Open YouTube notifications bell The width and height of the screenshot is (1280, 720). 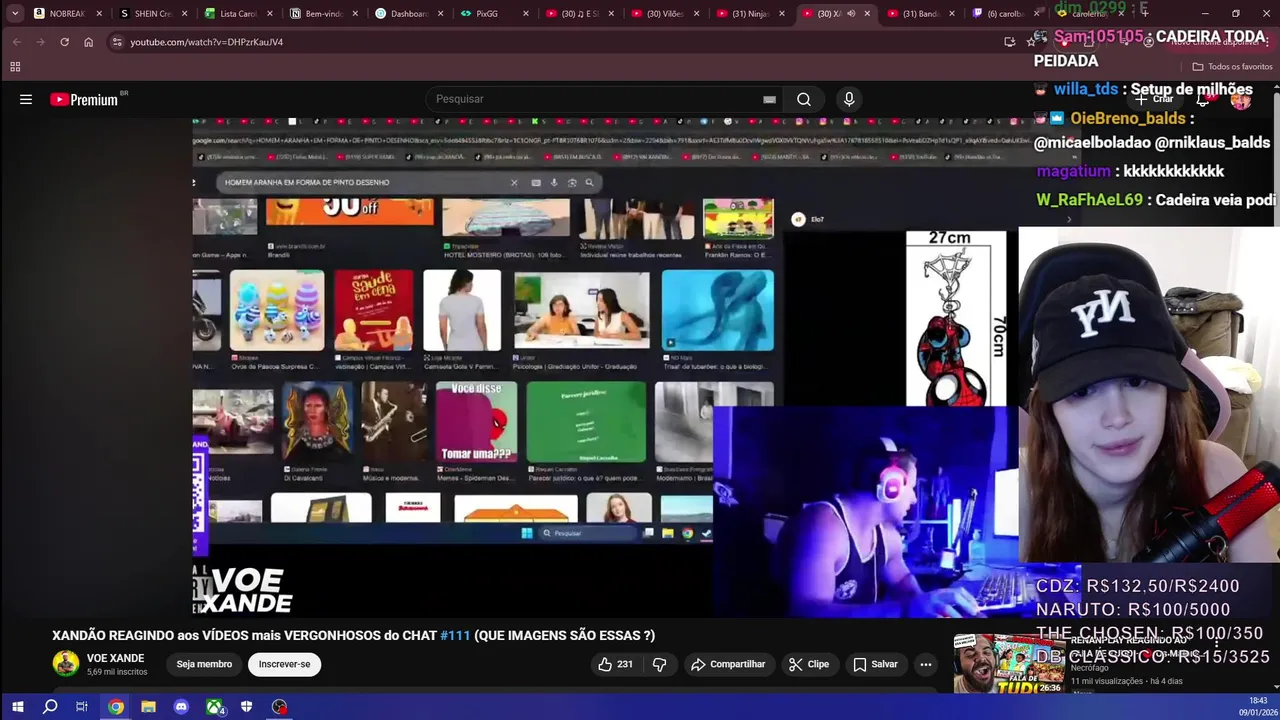[1204, 99]
